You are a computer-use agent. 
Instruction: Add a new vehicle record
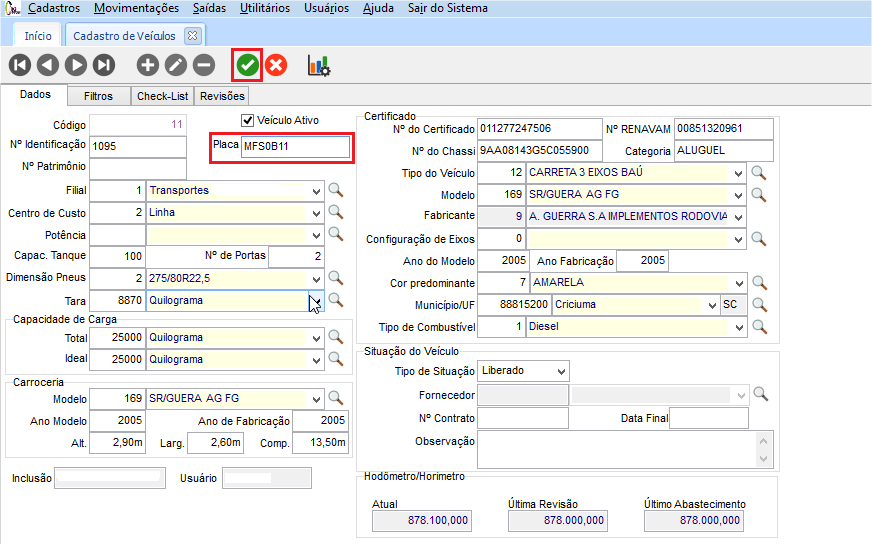click(x=148, y=66)
